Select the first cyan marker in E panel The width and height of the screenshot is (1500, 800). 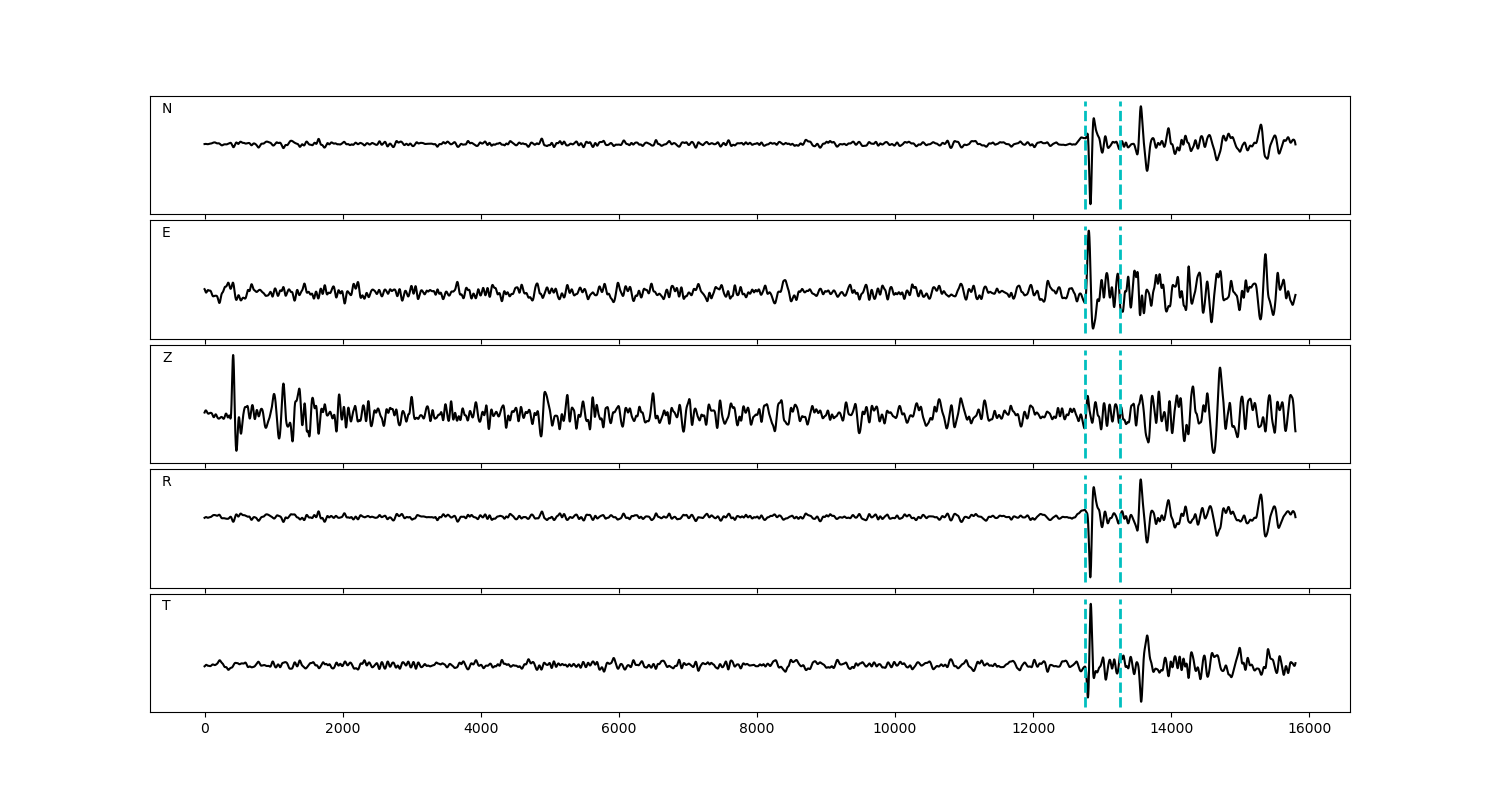1085,310
